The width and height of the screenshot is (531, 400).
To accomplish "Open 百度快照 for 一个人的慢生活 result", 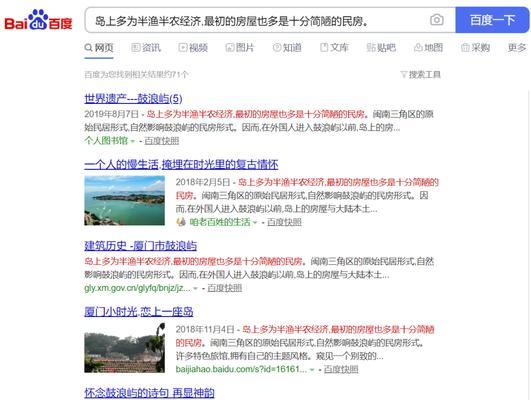I will point(284,222).
